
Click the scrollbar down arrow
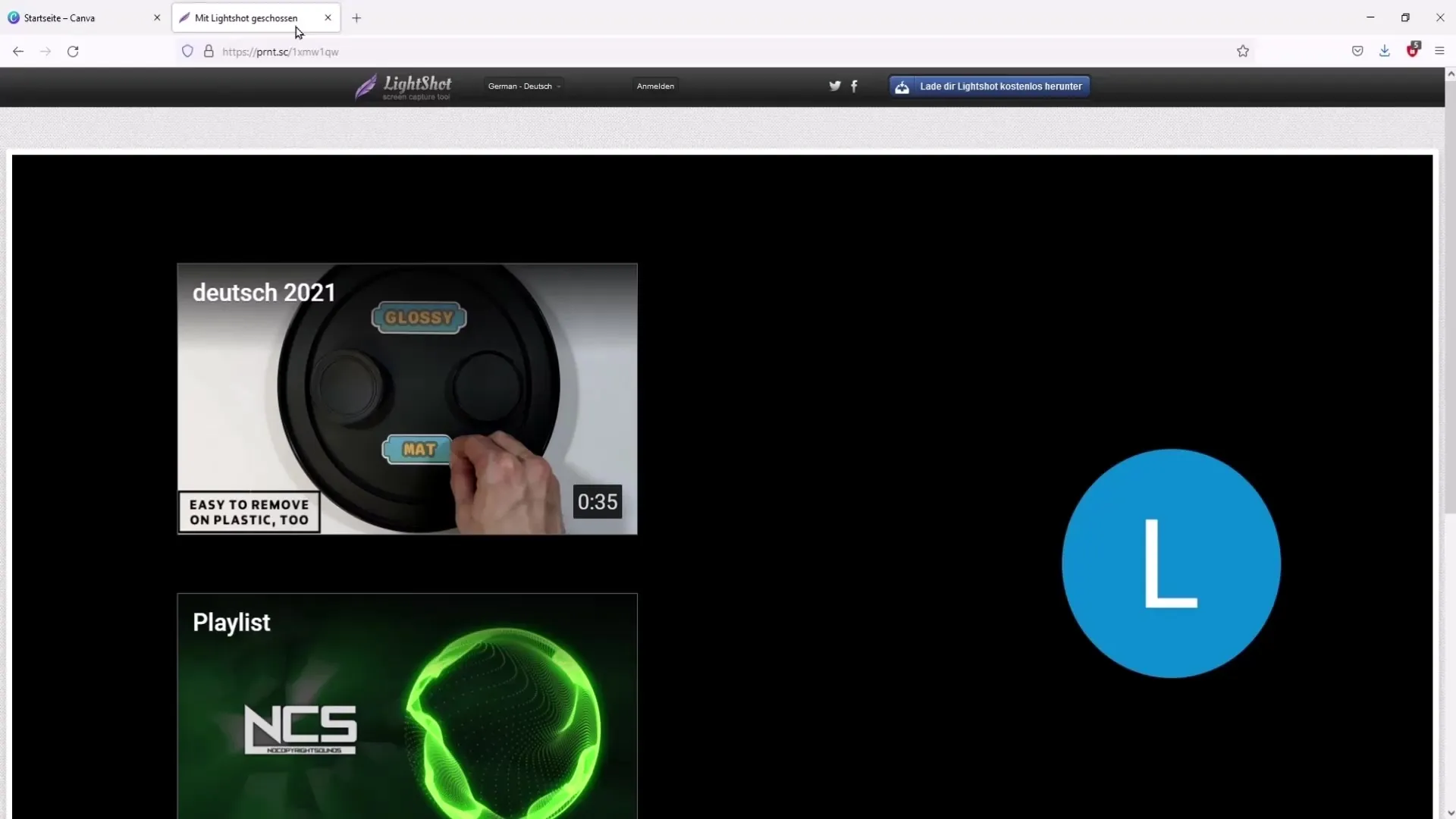(1450, 812)
